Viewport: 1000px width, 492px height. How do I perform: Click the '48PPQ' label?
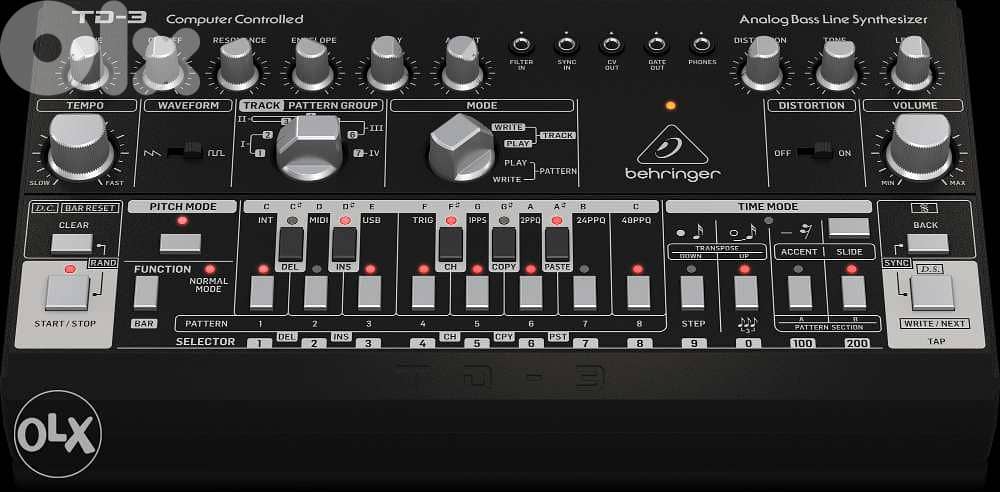click(636, 220)
